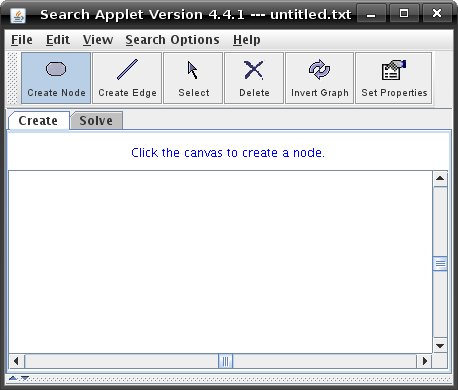Screen dimensions: 458x390
Task: Collapse the panel using the up triangle
Action: click(13, 378)
